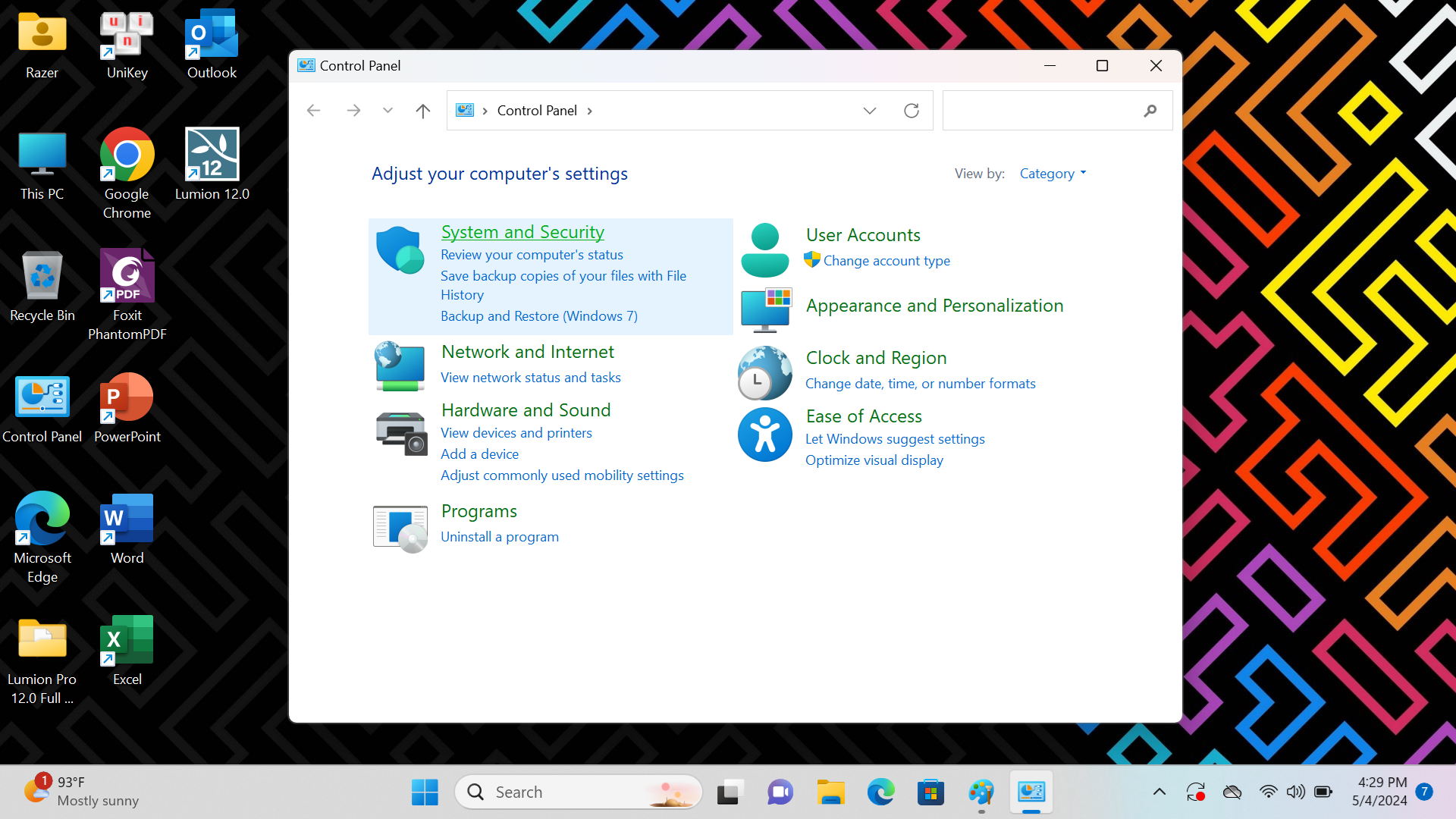The image size is (1456, 819).
Task: Click Uninstall a program link
Action: [500, 536]
